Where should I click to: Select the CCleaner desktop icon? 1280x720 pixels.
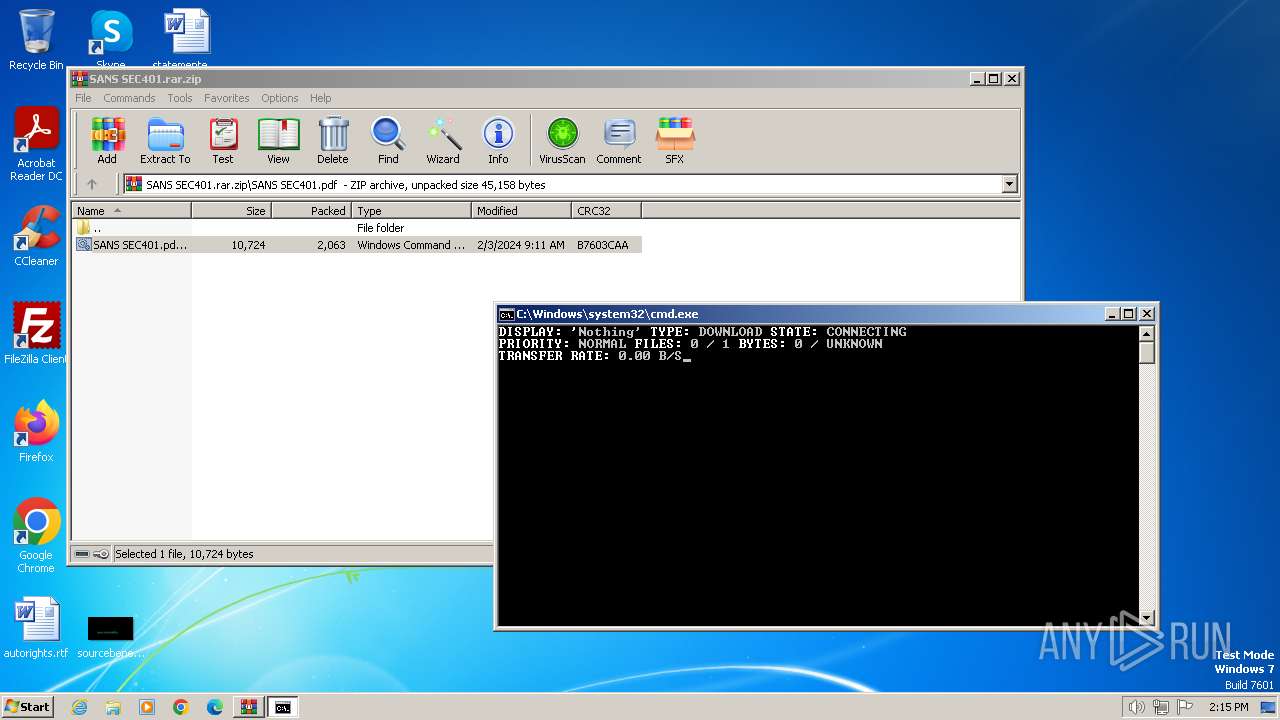(36, 236)
